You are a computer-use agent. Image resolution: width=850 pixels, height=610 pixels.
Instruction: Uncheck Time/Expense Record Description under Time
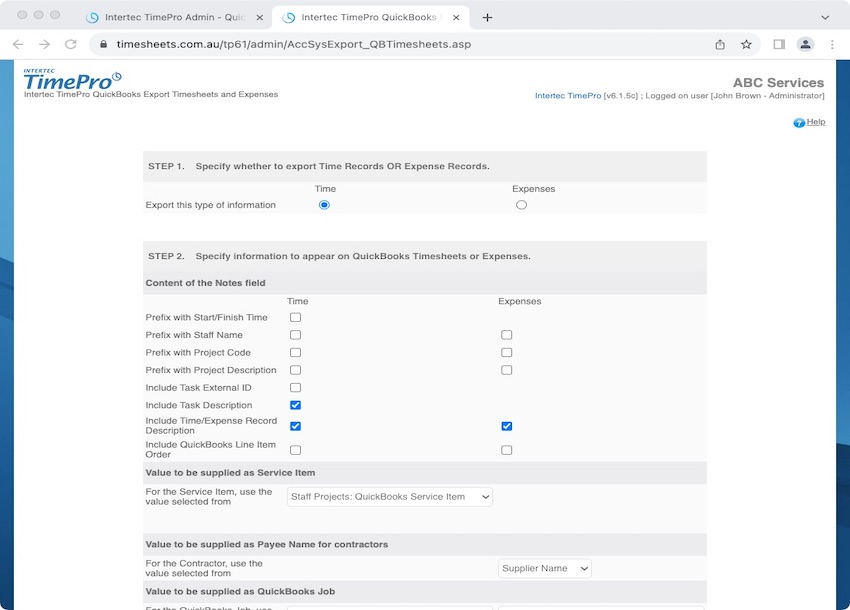tap(295, 426)
